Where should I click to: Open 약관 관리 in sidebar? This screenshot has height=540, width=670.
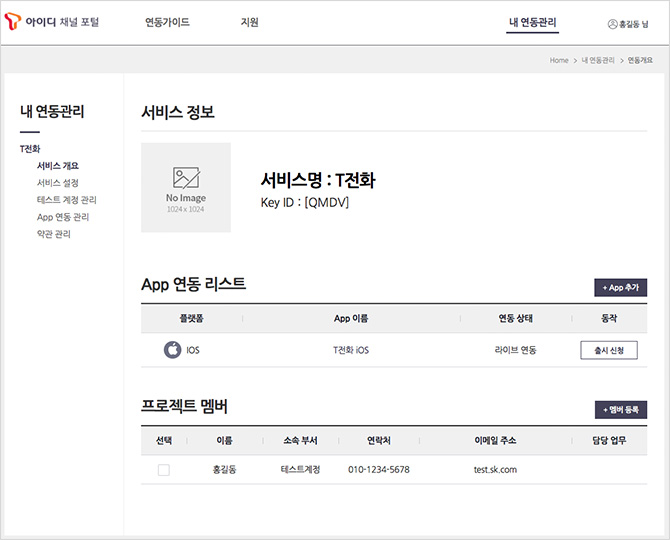[54, 234]
